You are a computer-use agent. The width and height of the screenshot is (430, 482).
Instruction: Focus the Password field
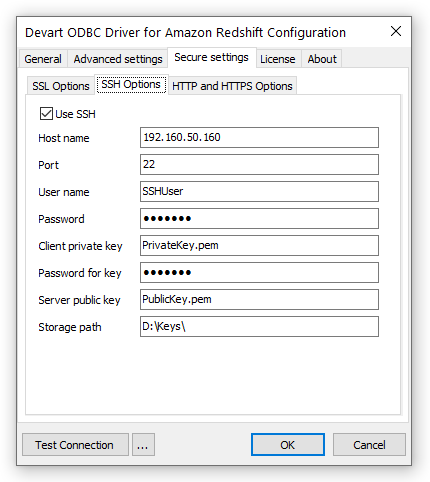point(259,218)
